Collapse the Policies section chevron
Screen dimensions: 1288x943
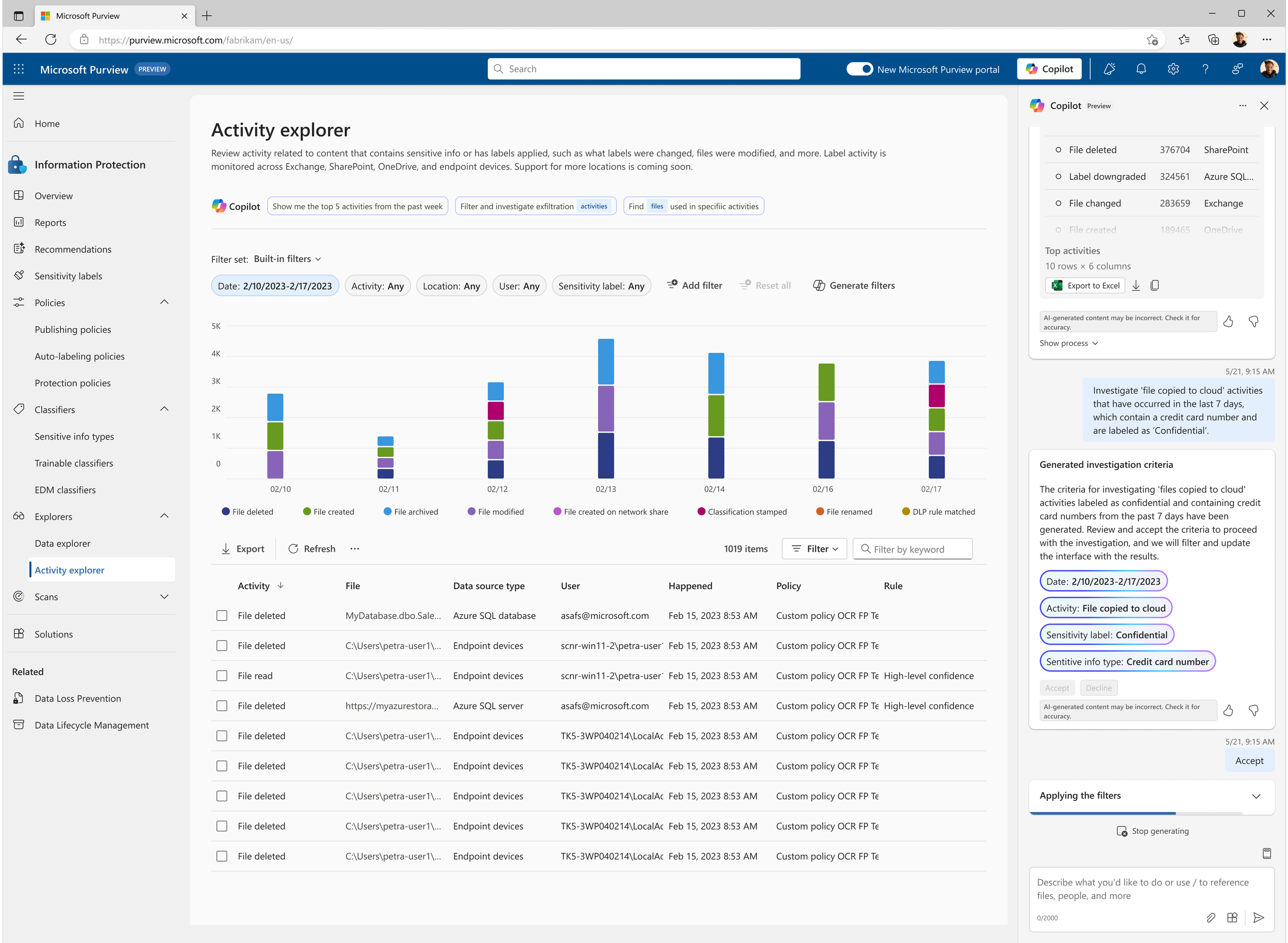[164, 302]
